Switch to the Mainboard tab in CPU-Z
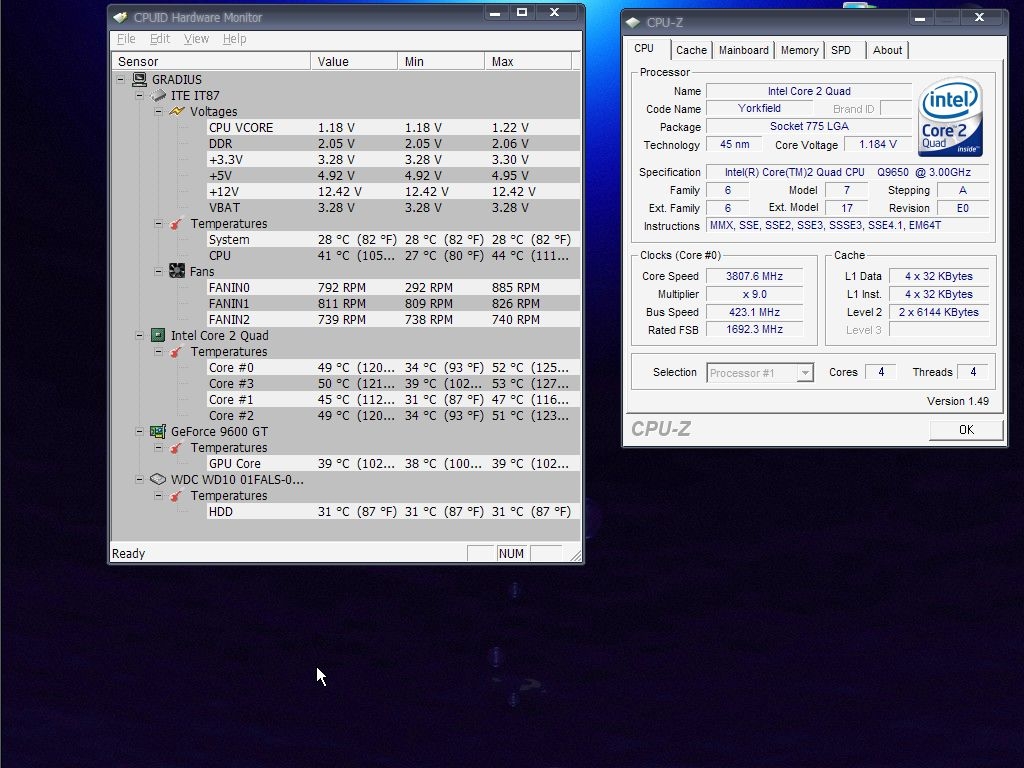 click(744, 50)
